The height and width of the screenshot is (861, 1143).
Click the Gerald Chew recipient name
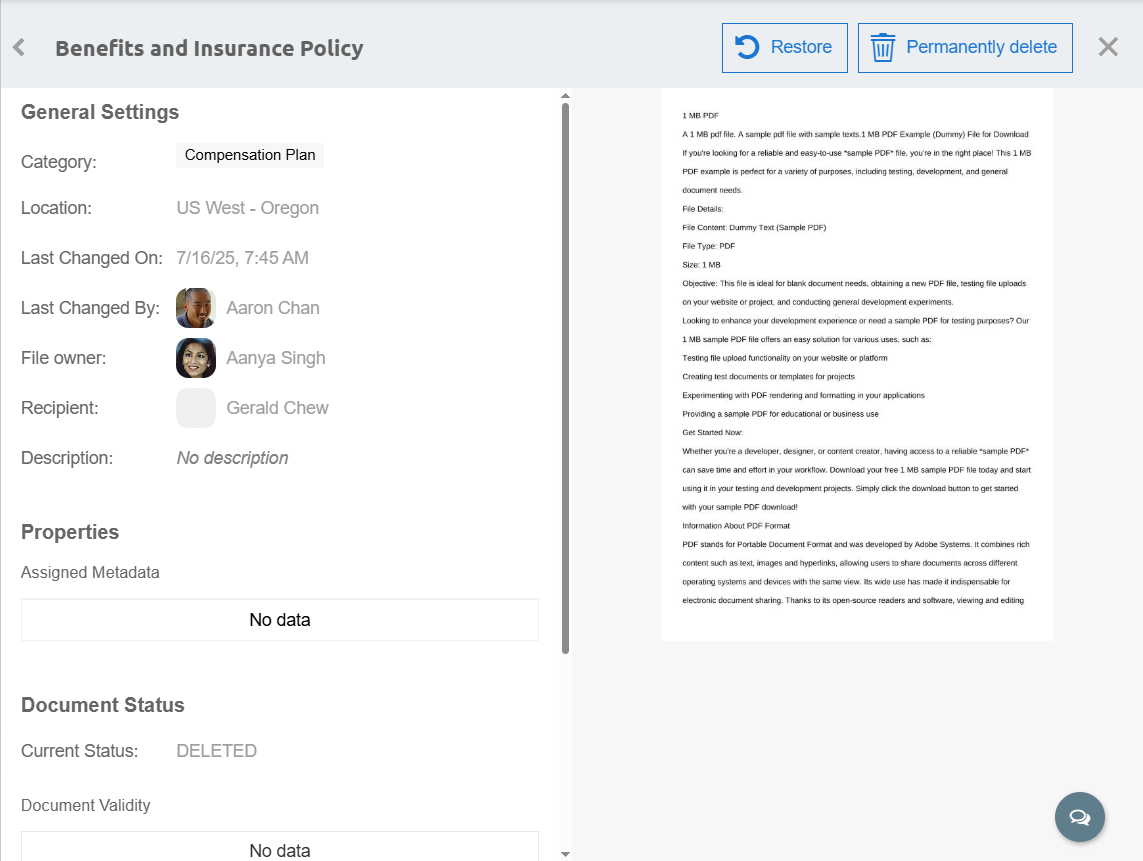(277, 408)
